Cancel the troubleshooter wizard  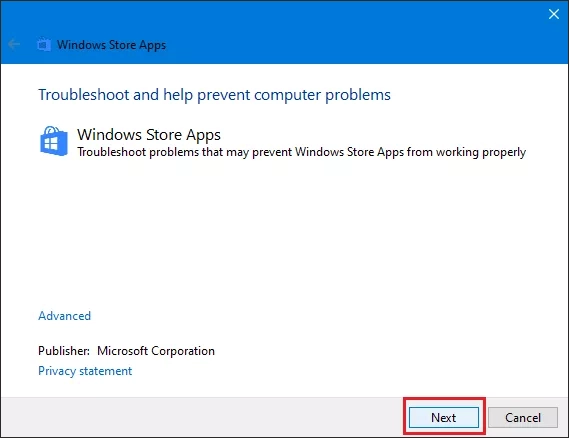523,417
